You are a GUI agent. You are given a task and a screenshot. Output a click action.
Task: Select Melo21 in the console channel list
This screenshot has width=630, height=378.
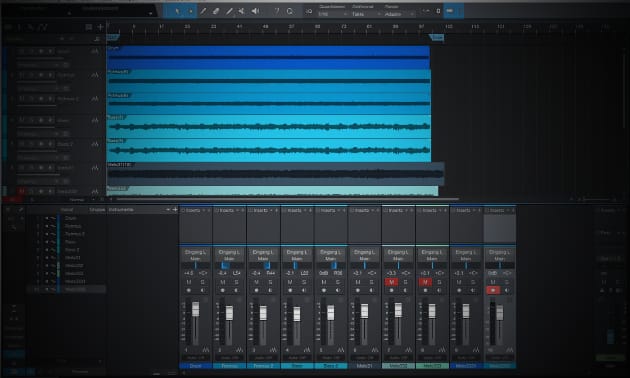click(x=73, y=257)
